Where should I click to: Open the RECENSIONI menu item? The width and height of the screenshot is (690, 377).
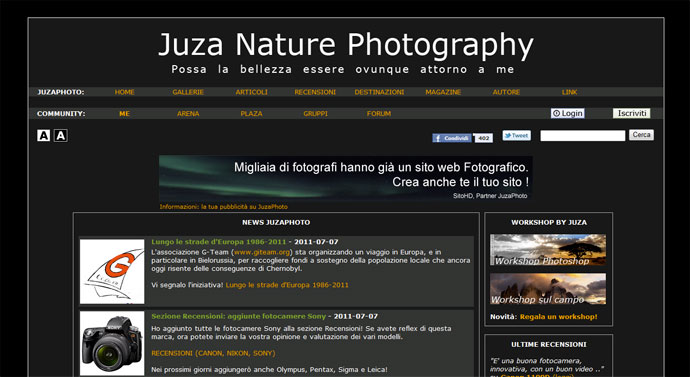315,92
